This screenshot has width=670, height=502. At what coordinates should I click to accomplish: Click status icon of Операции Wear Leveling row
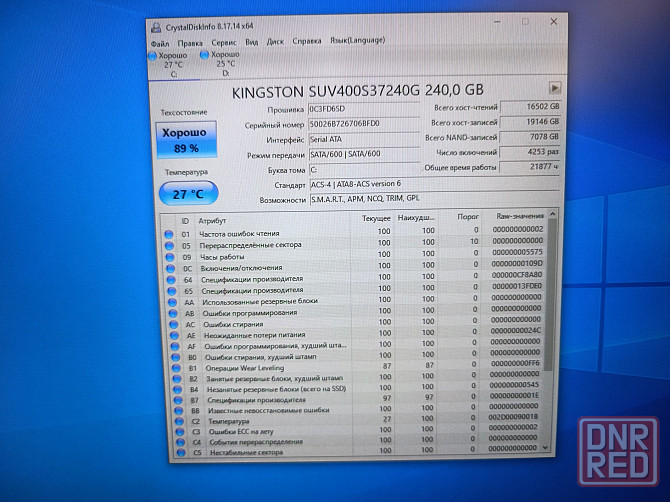pyautogui.click(x=169, y=367)
